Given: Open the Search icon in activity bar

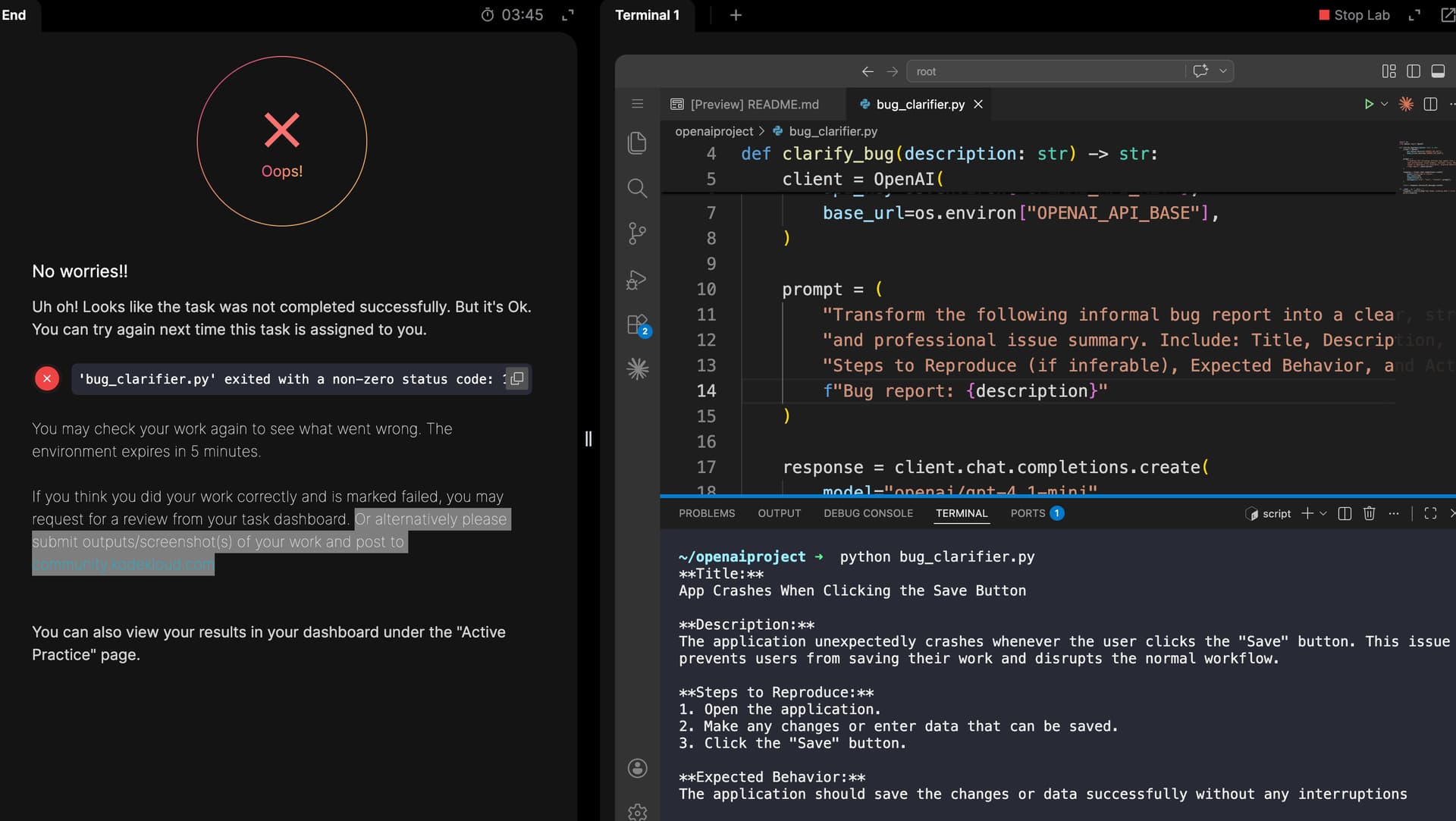Looking at the screenshot, I should coord(637,188).
